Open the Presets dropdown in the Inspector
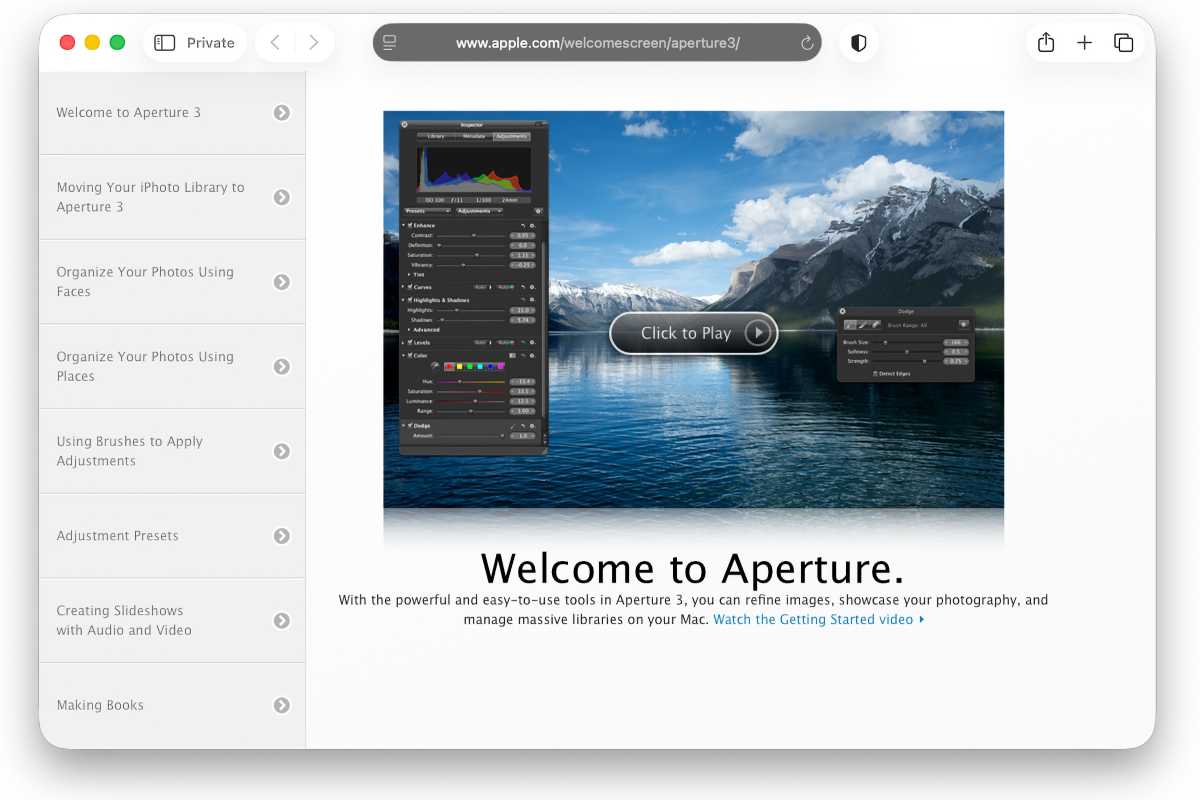The width and height of the screenshot is (1200, 800). [428, 211]
